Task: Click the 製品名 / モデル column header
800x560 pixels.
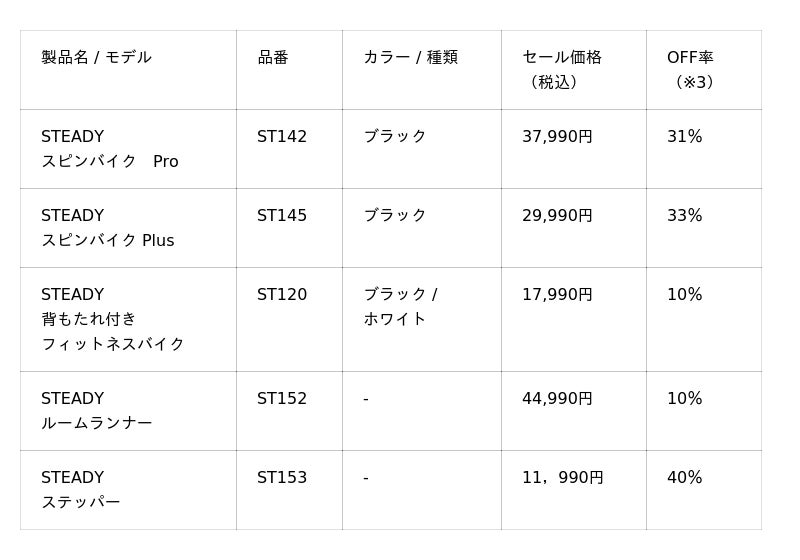Action: [97, 58]
